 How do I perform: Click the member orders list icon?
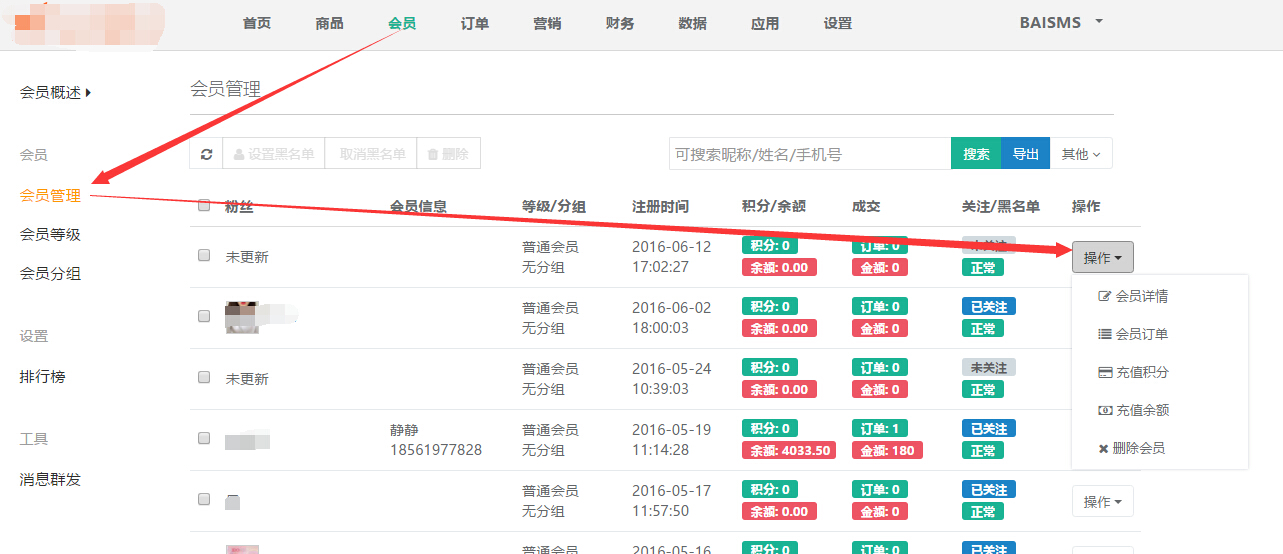click(1105, 335)
